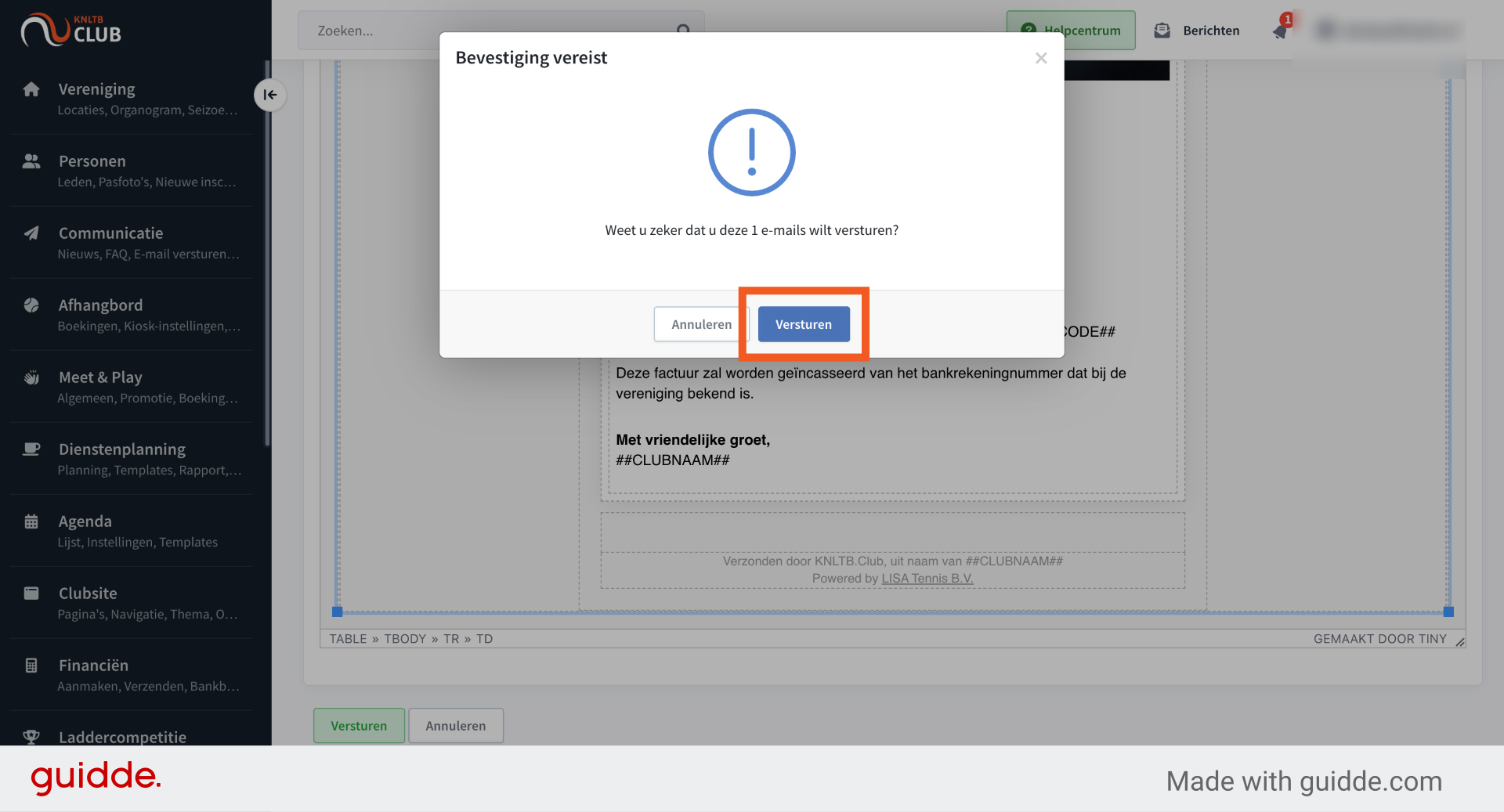The width and height of the screenshot is (1504, 812).
Task: Click the KNLTB Club logo
Action: click(x=71, y=30)
